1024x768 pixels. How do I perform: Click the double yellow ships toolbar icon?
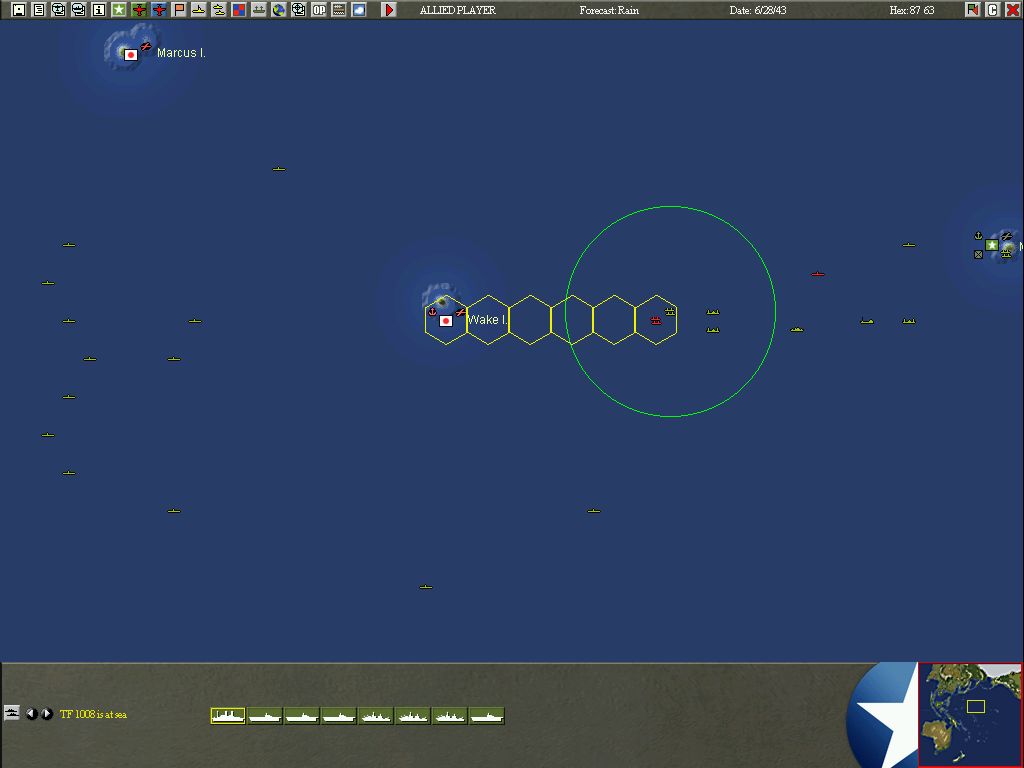pyautogui.click(x=219, y=10)
